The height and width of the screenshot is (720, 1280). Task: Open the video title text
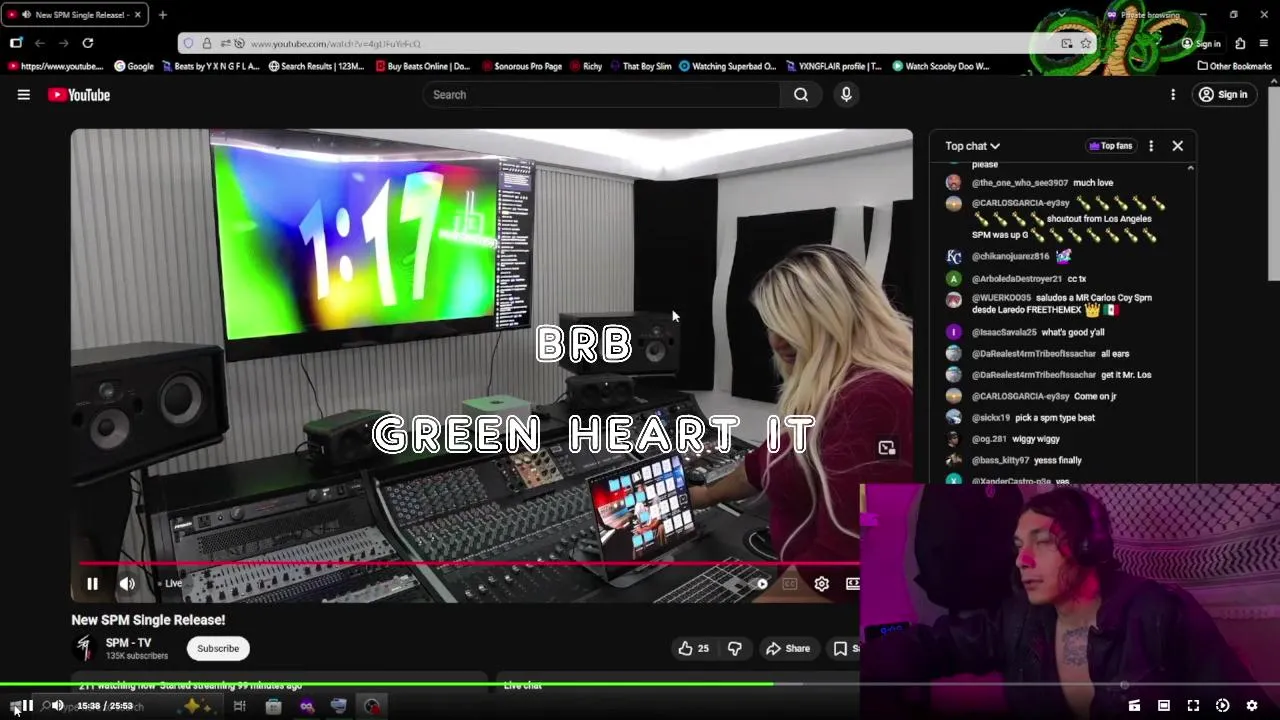click(x=148, y=620)
